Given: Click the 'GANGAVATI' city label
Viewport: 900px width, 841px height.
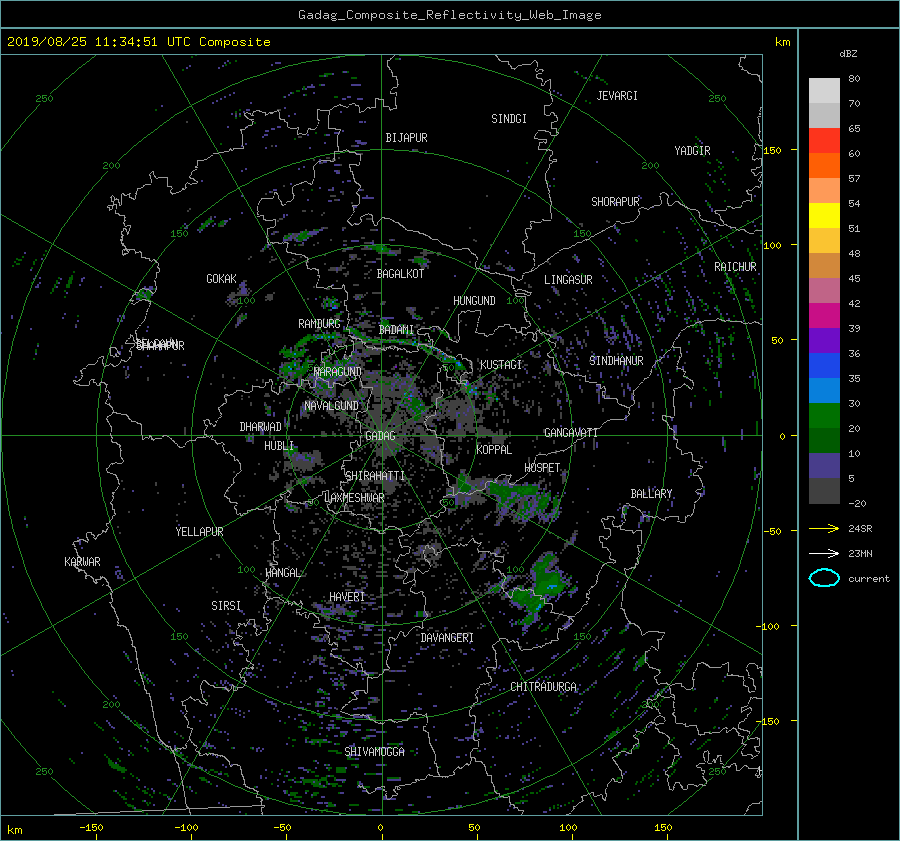Looking at the screenshot, I should point(571,433).
